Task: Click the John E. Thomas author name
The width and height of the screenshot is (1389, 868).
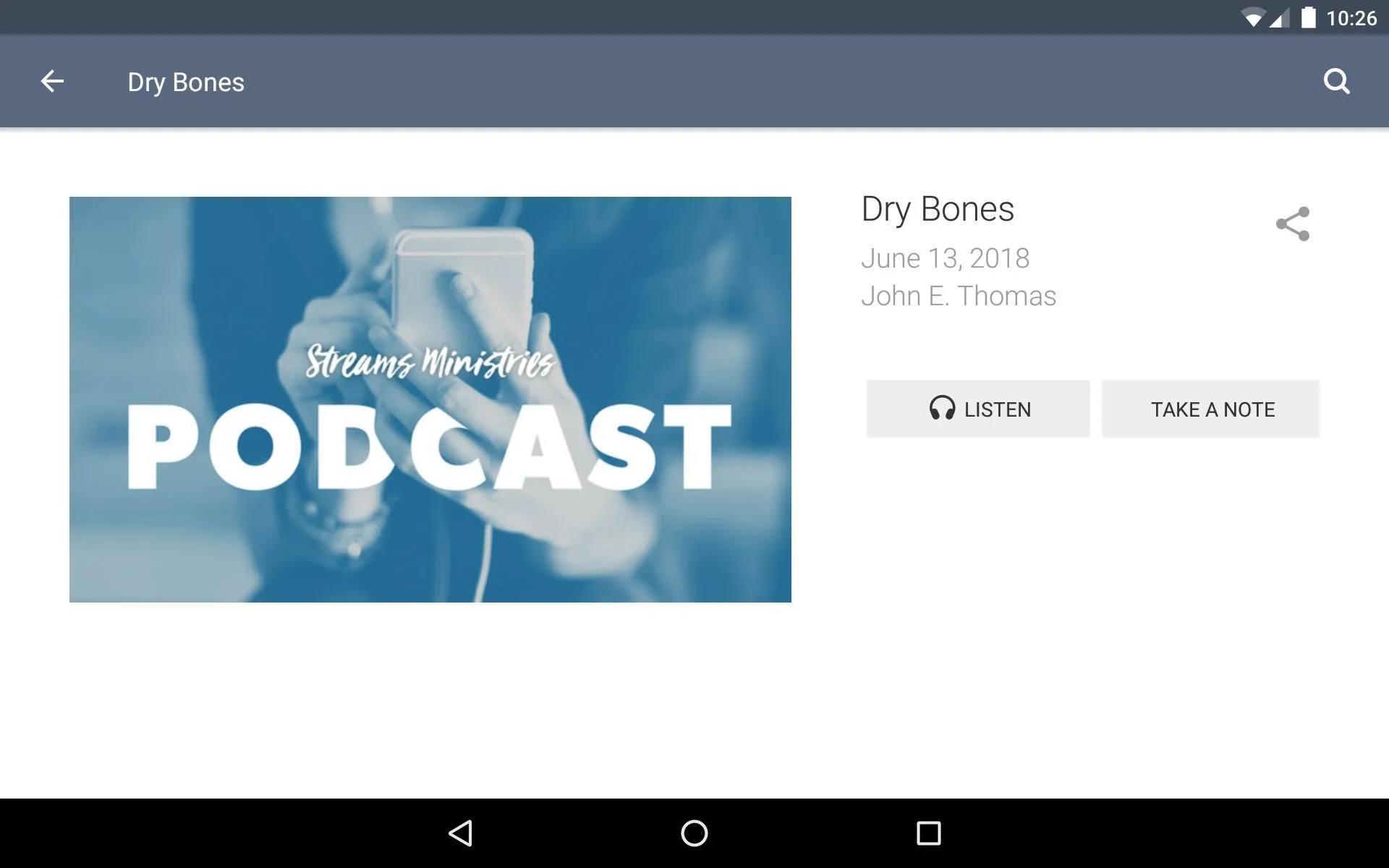Action: (958, 295)
